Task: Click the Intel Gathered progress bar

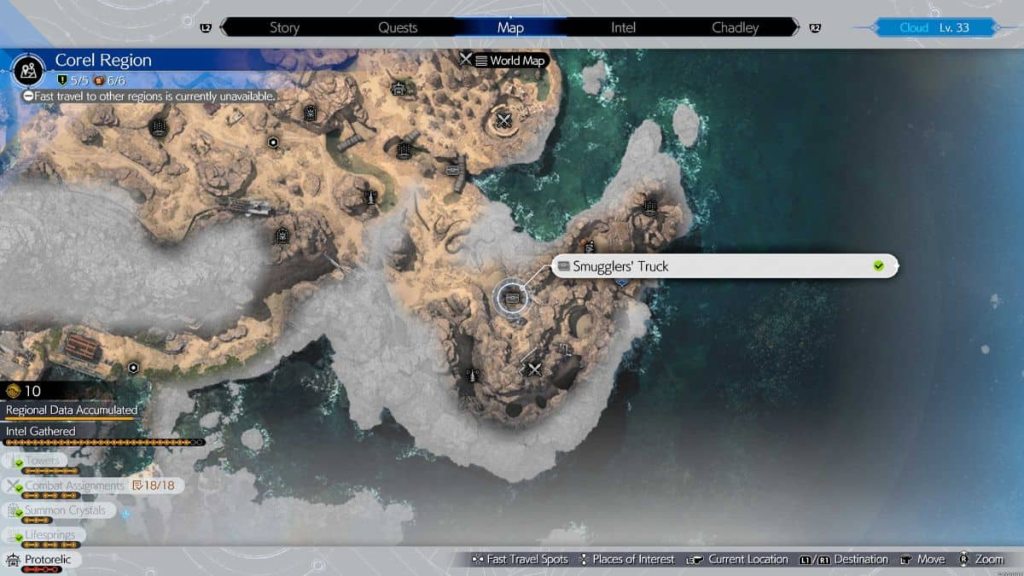Action: [x=104, y=442]
